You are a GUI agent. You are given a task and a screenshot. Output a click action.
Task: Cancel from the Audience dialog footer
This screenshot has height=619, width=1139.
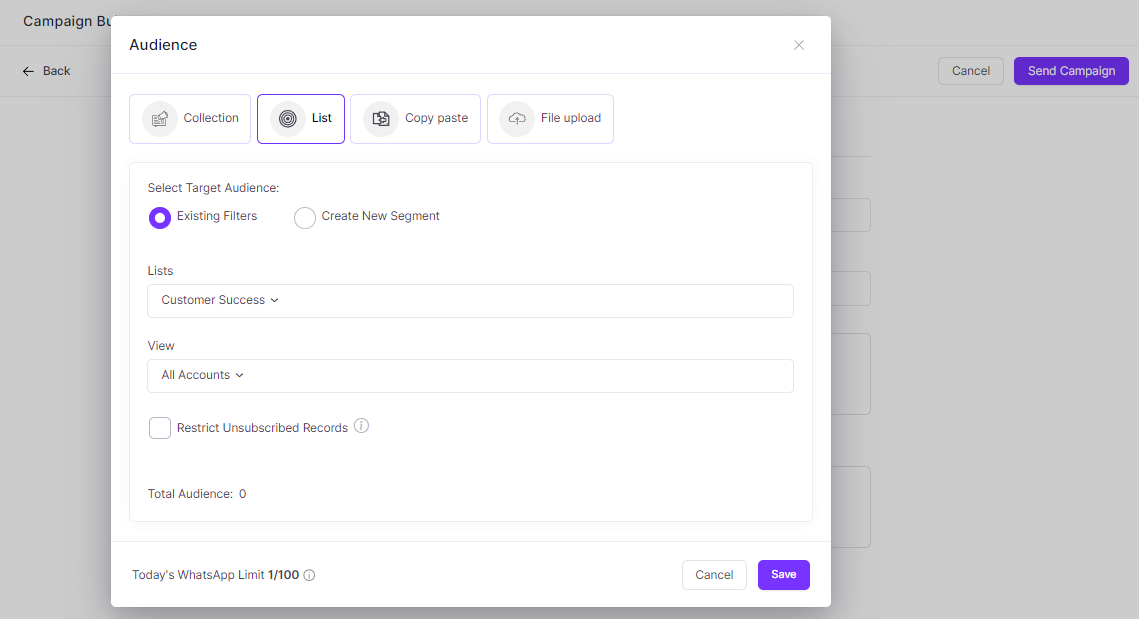(x=714, y=575)
